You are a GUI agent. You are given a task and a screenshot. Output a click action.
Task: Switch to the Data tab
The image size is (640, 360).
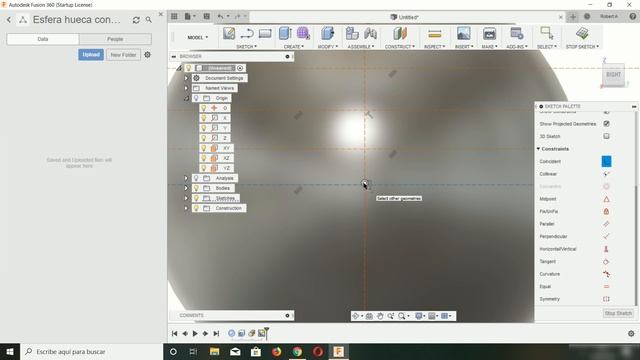pyautogui.click(x=43, y=39)
